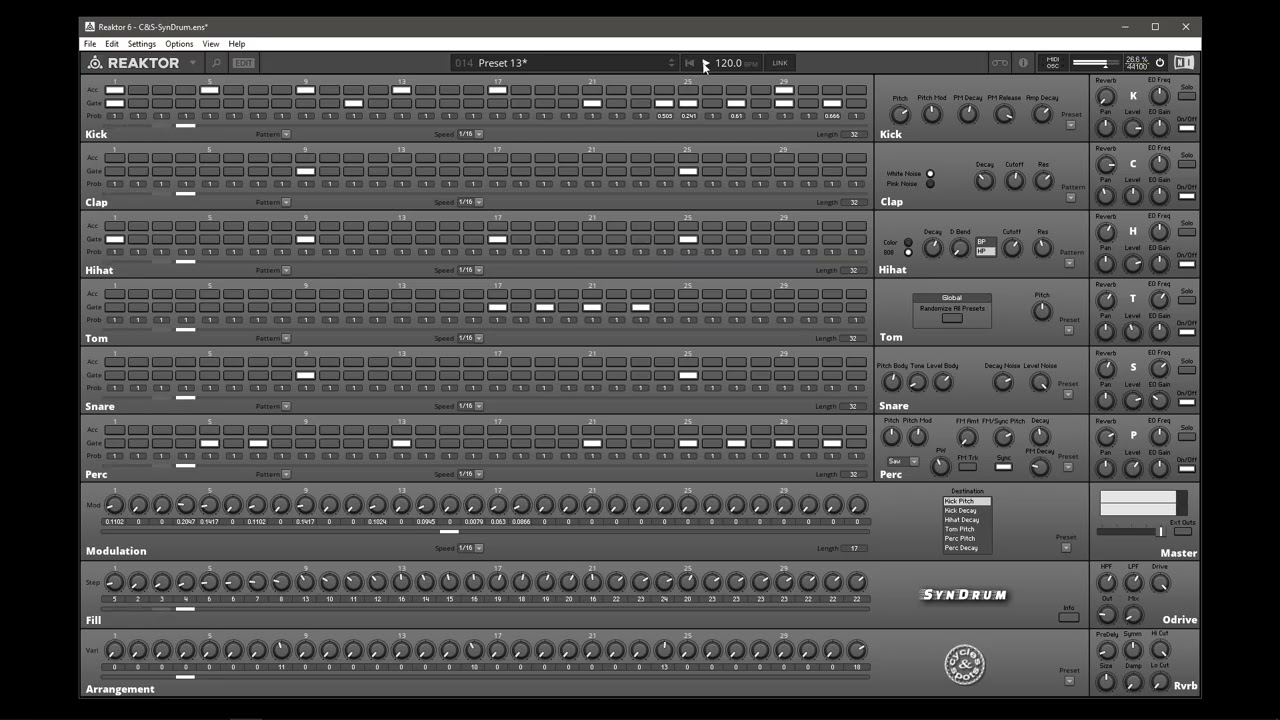The width and height of the screenshot is (1280, 720).
Task: Open the Perc waveform Saw dropdown
Action: tap(903, 461)
